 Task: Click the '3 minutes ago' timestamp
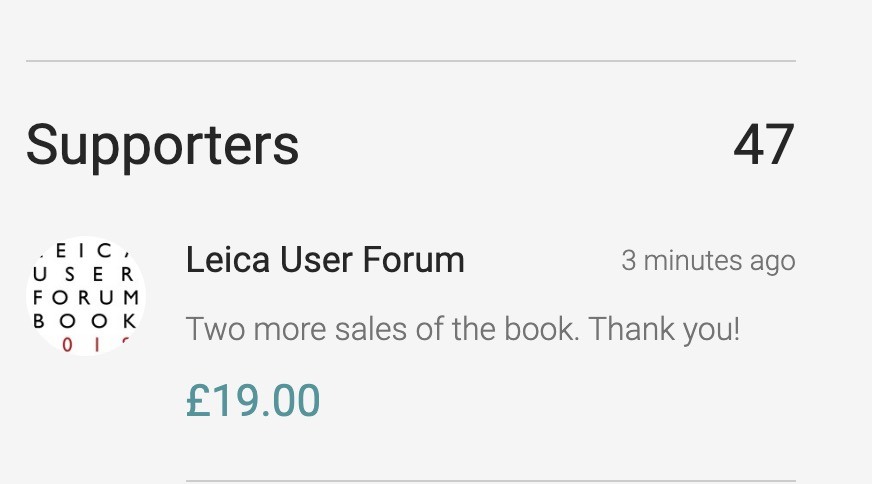[708, 261]
